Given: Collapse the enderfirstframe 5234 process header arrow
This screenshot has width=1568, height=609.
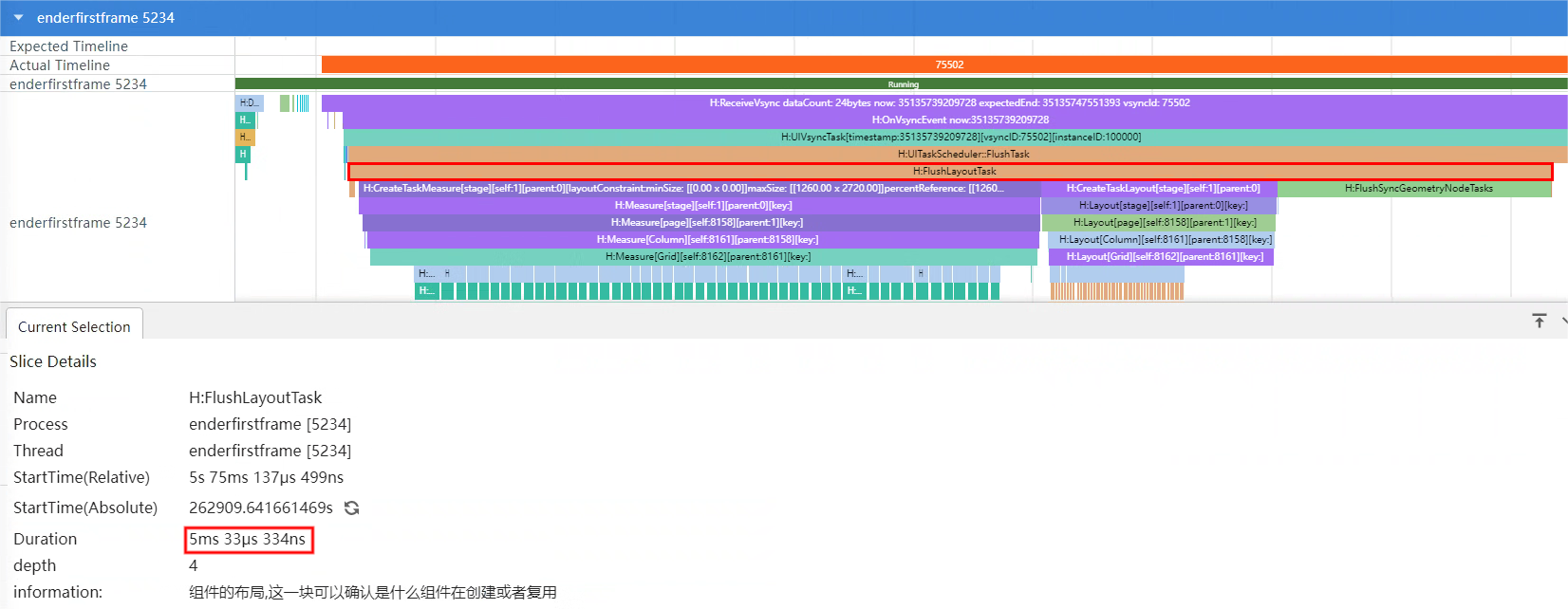Looking at the screenshot, I should tap(18, 18).
